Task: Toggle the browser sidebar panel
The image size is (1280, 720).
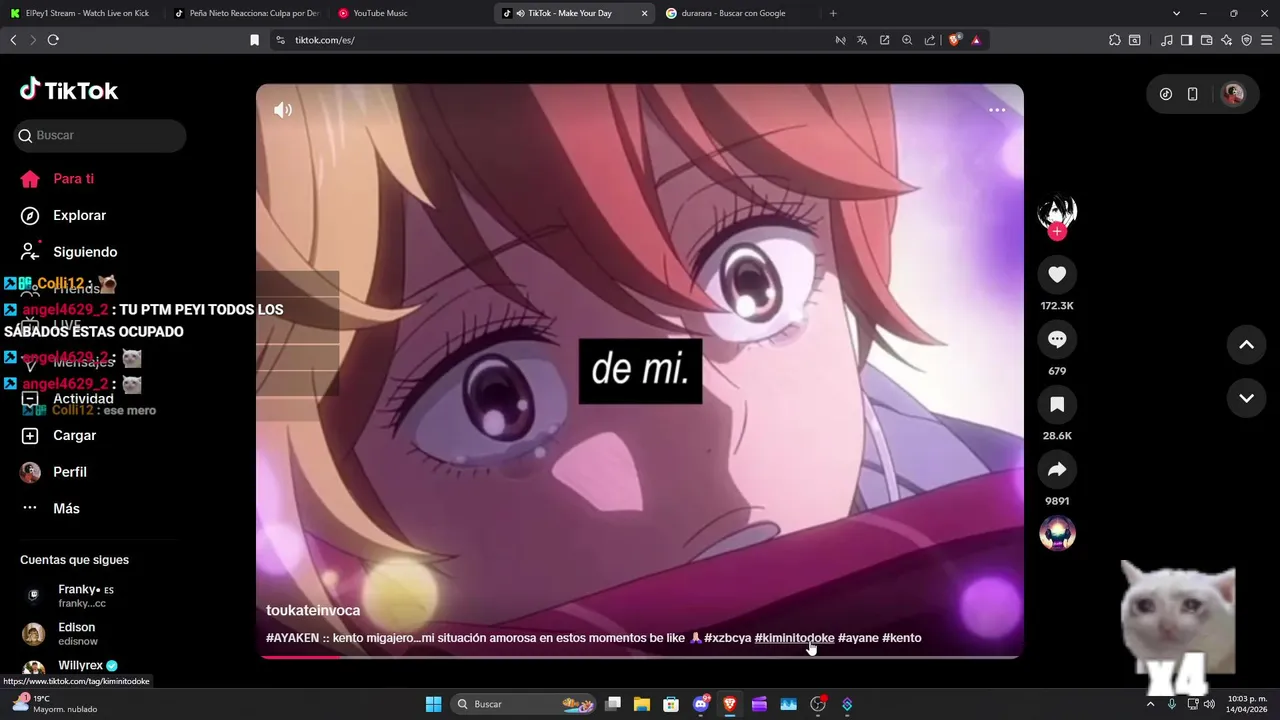Action: (1186, 40)
